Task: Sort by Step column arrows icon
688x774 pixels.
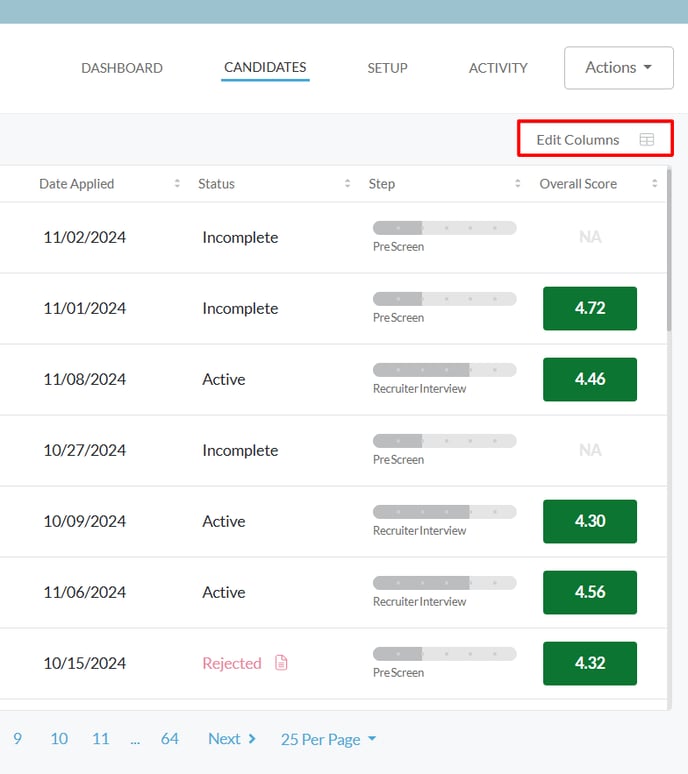Action: 518,184
